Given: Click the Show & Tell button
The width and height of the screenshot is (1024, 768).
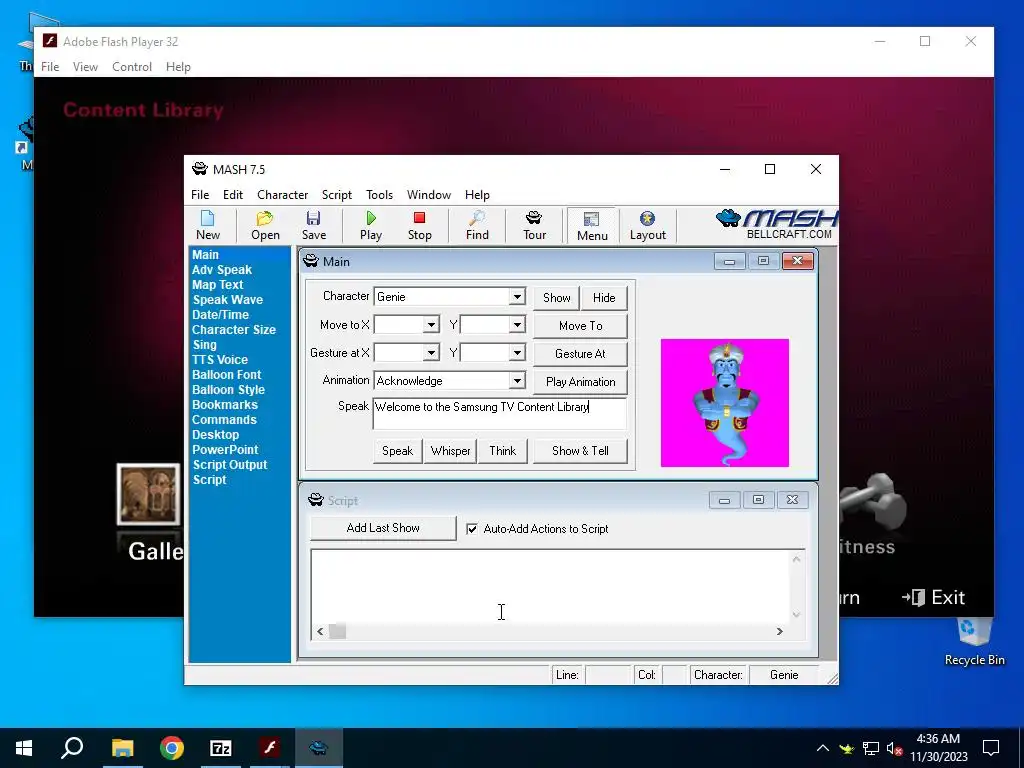Looking at the screenshot, I should [x=580, y=451].
